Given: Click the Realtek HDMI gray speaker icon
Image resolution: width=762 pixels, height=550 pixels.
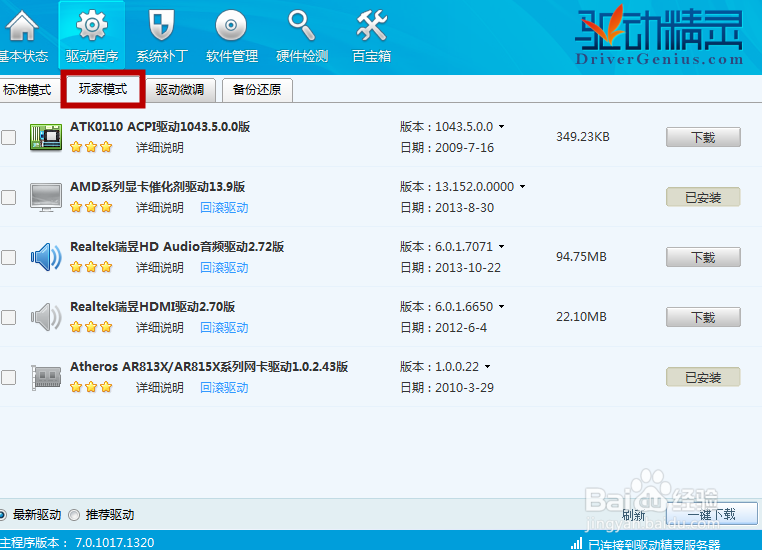Looking at the screenshot, I should 46,317.
